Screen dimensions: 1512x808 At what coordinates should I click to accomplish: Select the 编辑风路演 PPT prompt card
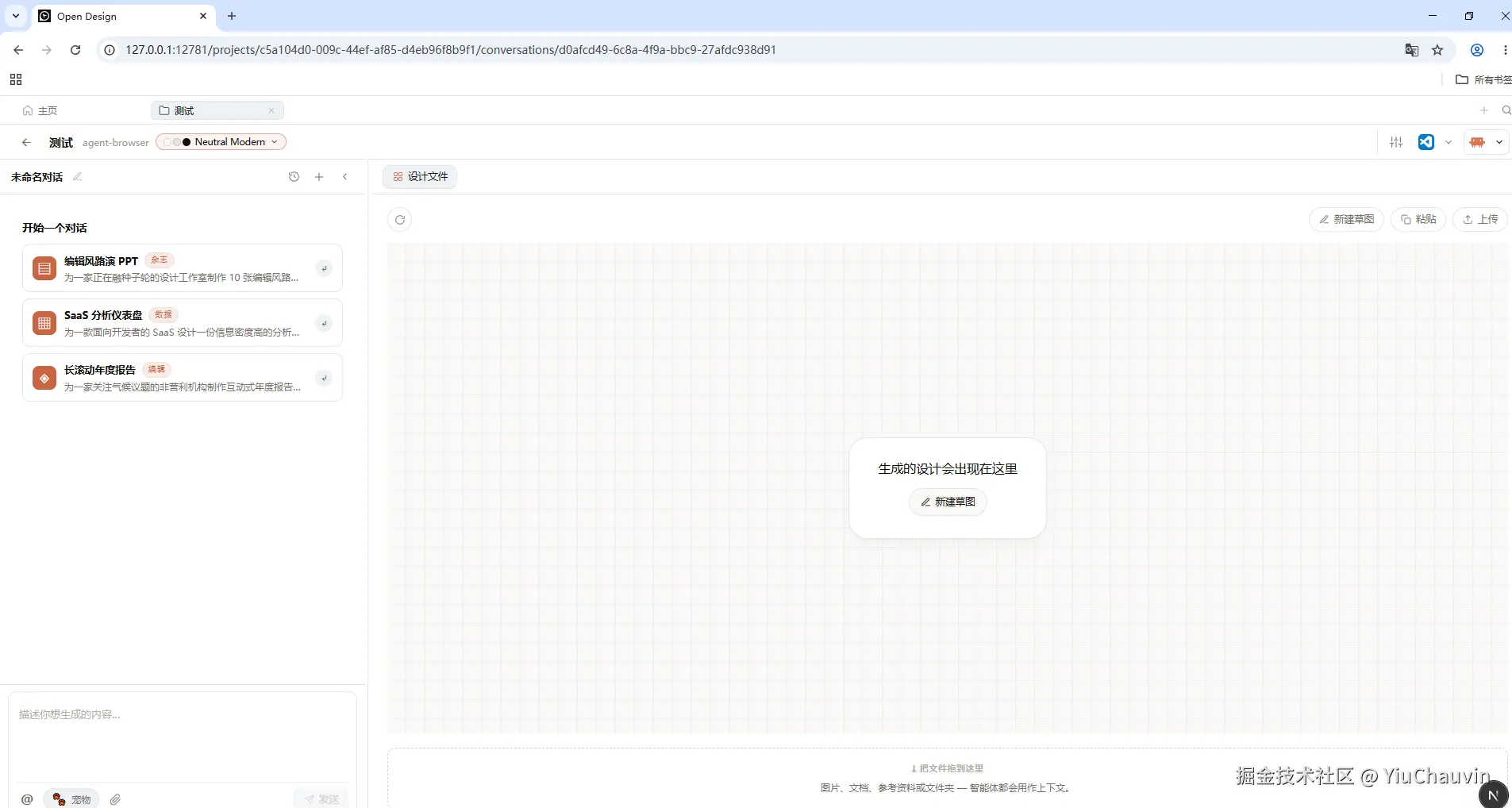[183, 268]
